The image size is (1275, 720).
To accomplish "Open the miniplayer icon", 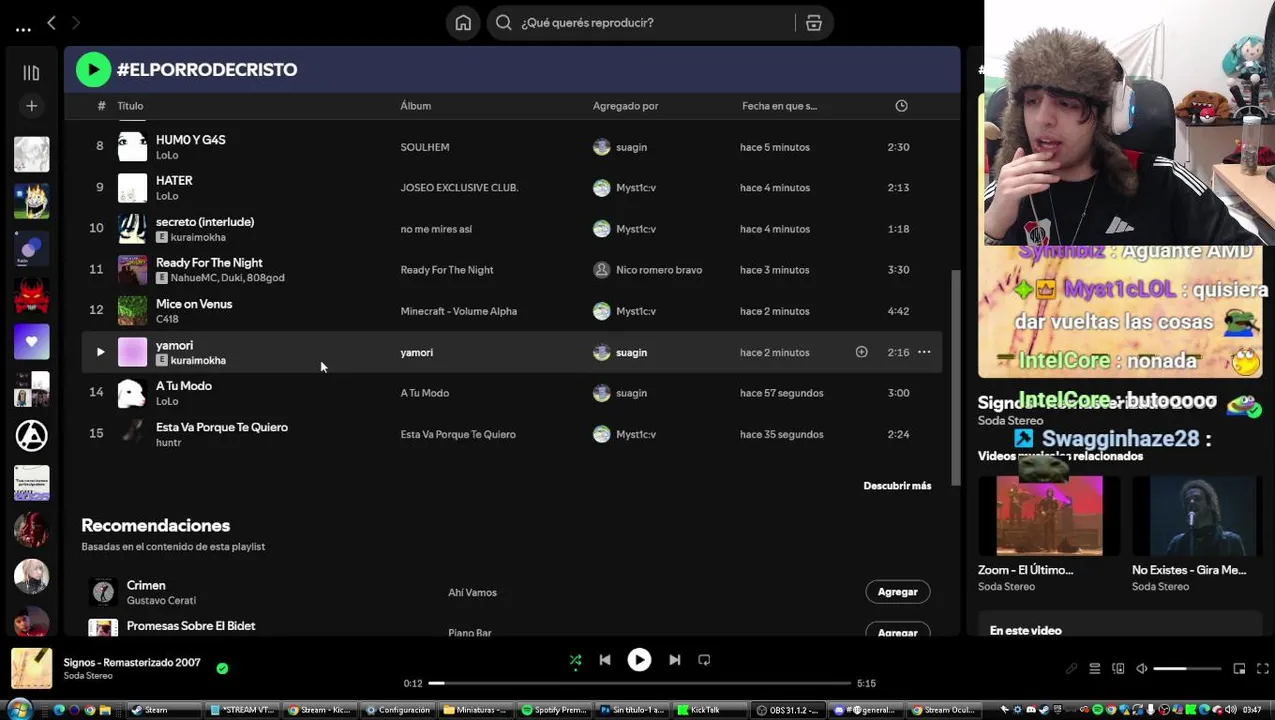I will [x=1239, y=669].
